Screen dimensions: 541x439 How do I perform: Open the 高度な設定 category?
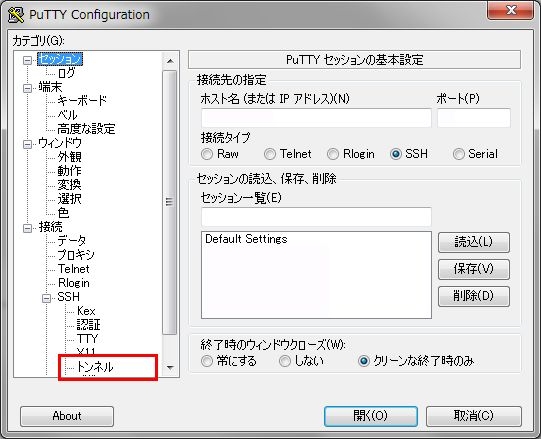click(86, 129)
